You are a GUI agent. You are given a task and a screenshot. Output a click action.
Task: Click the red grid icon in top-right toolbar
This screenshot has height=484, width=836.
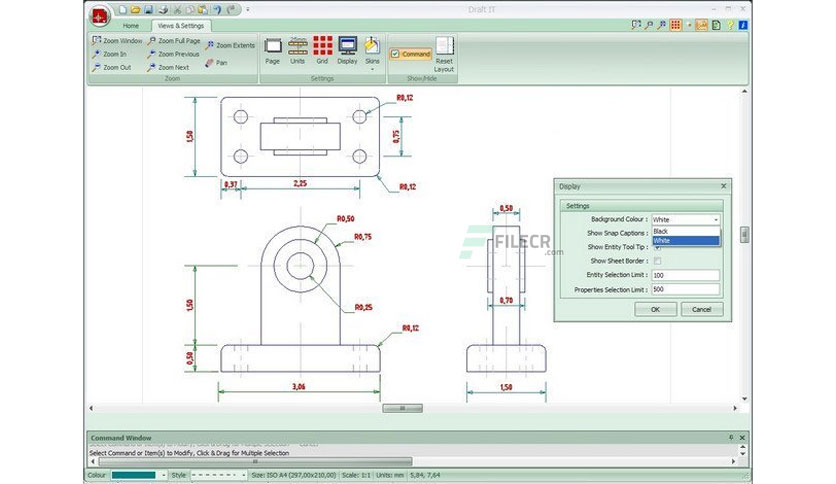676,25
